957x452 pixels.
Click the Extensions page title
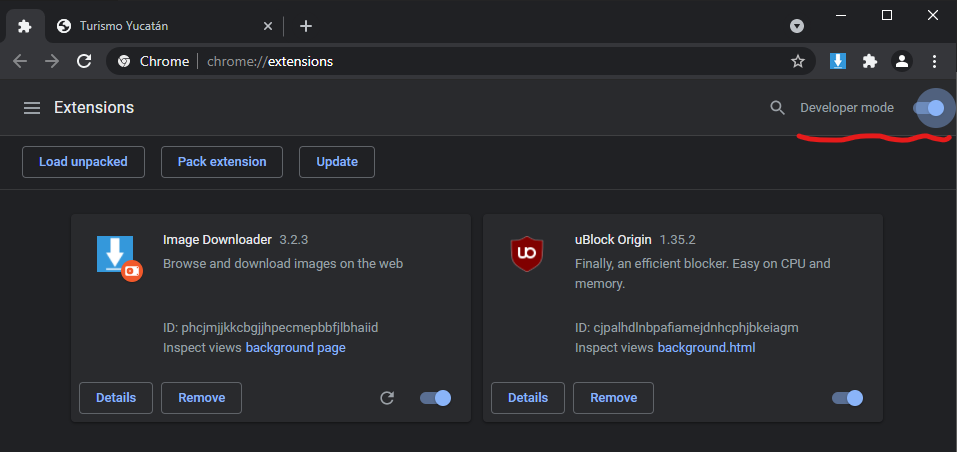click(94, 108)
